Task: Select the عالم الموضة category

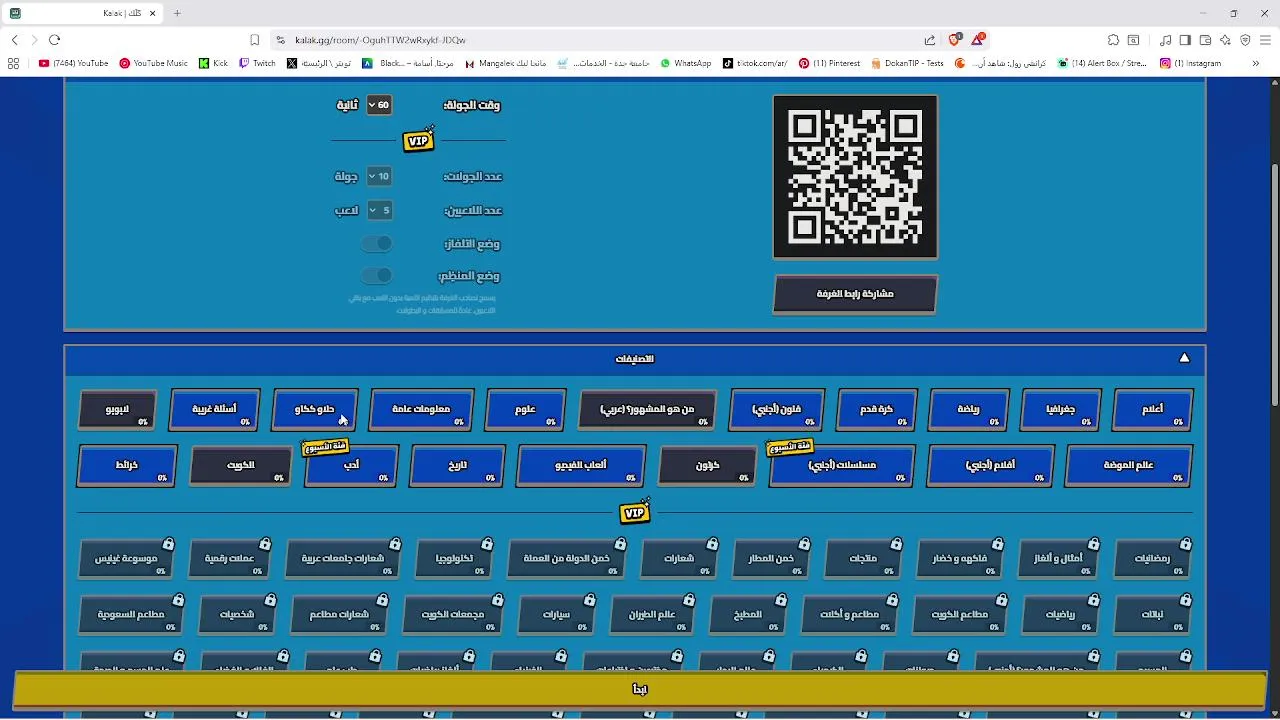Action: (1129, 466)
